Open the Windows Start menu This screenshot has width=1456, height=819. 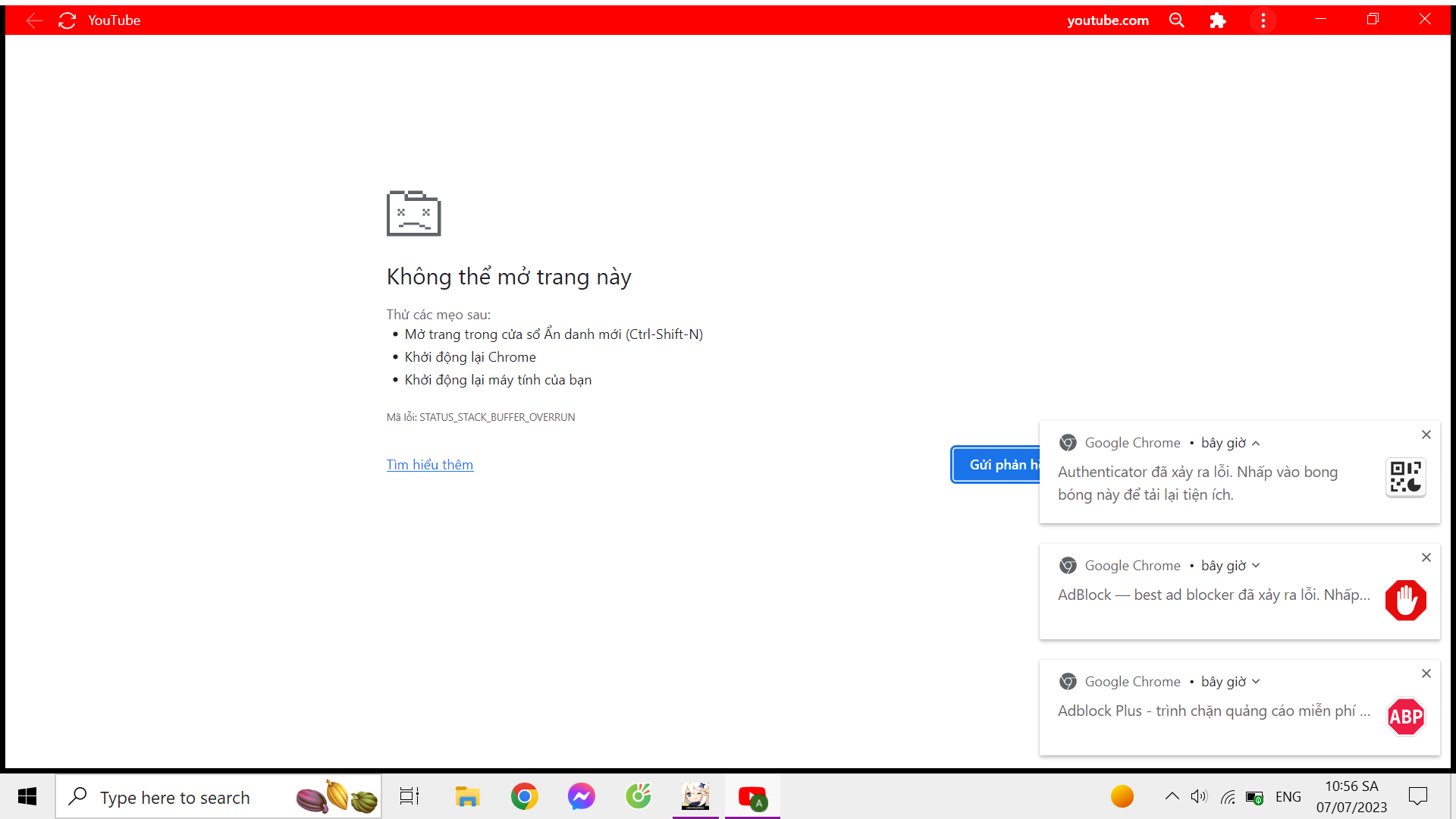click(27, 796)
